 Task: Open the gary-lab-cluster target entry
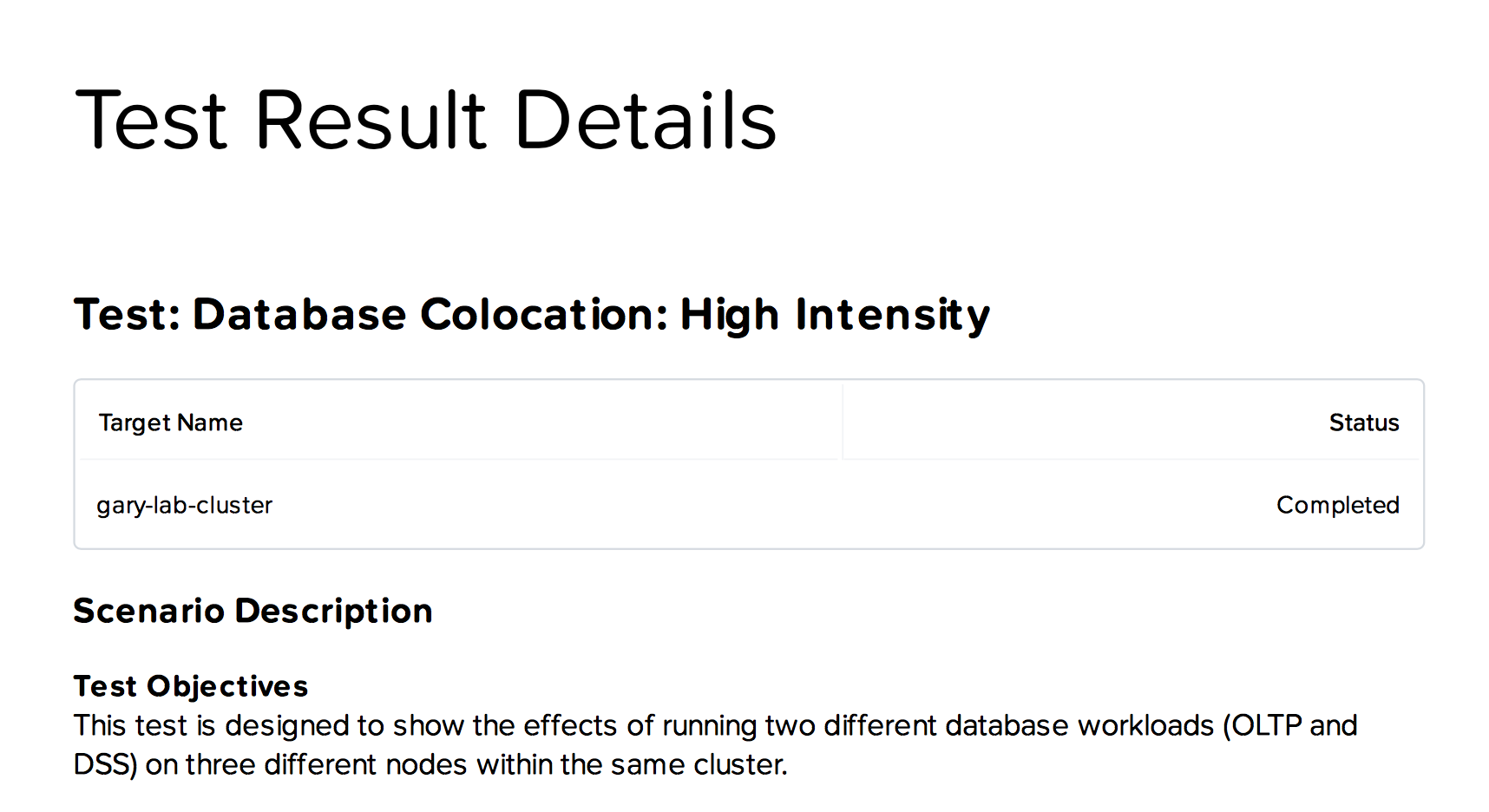(185, 505)
